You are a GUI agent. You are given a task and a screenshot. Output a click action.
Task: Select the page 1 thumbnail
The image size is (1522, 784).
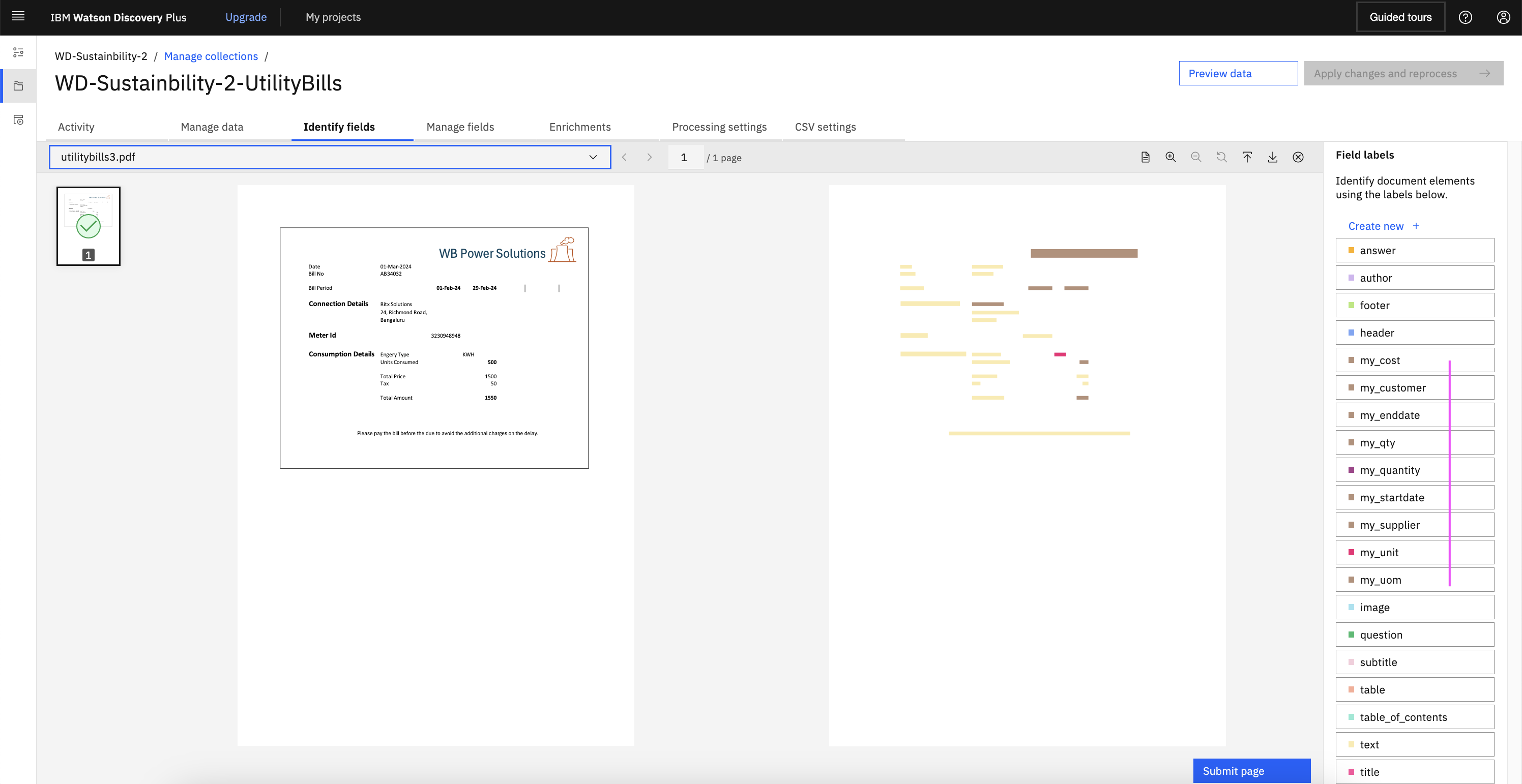(89, 226)
